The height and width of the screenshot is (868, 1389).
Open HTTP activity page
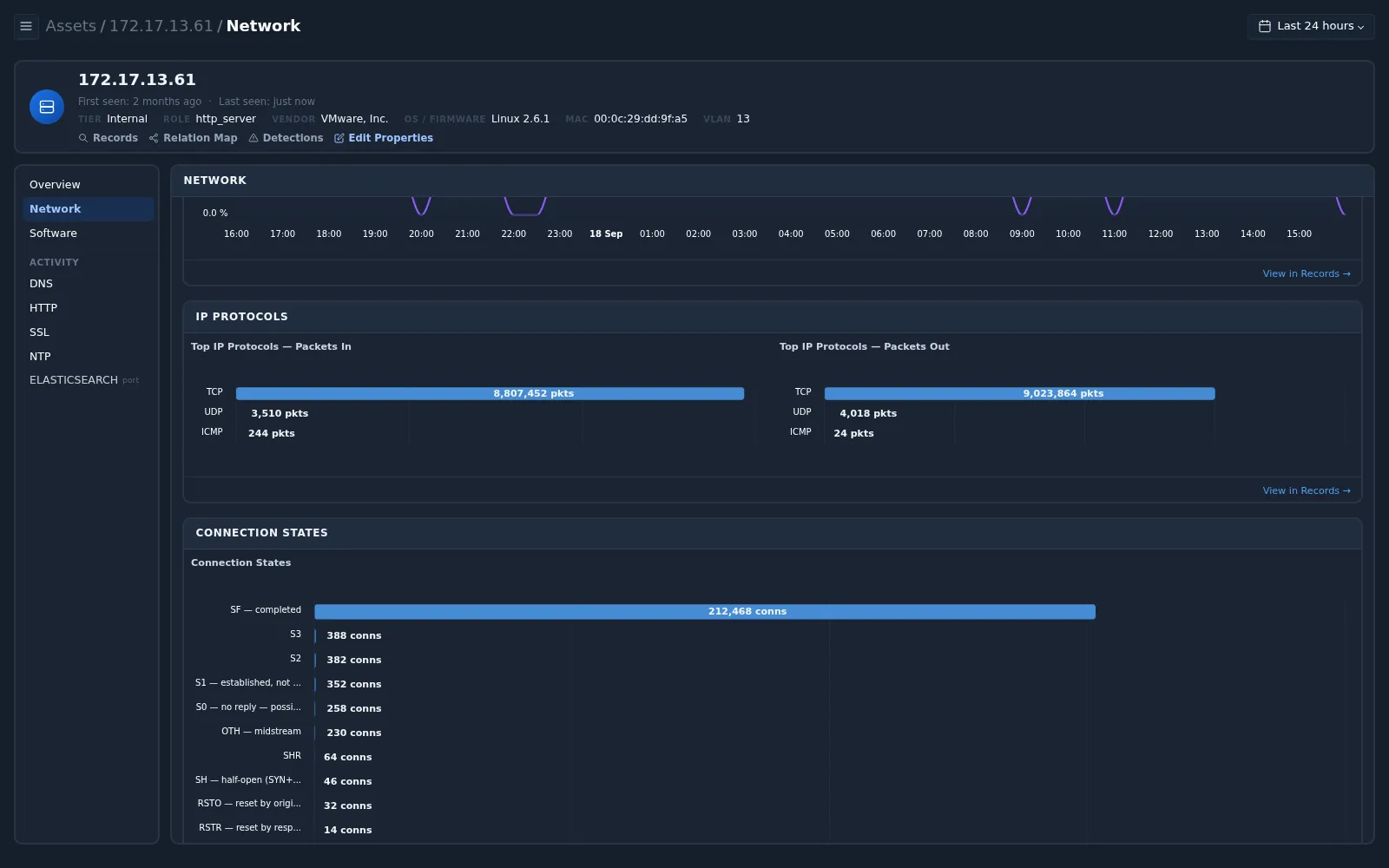pyautogui.click(x=89, y=308)
